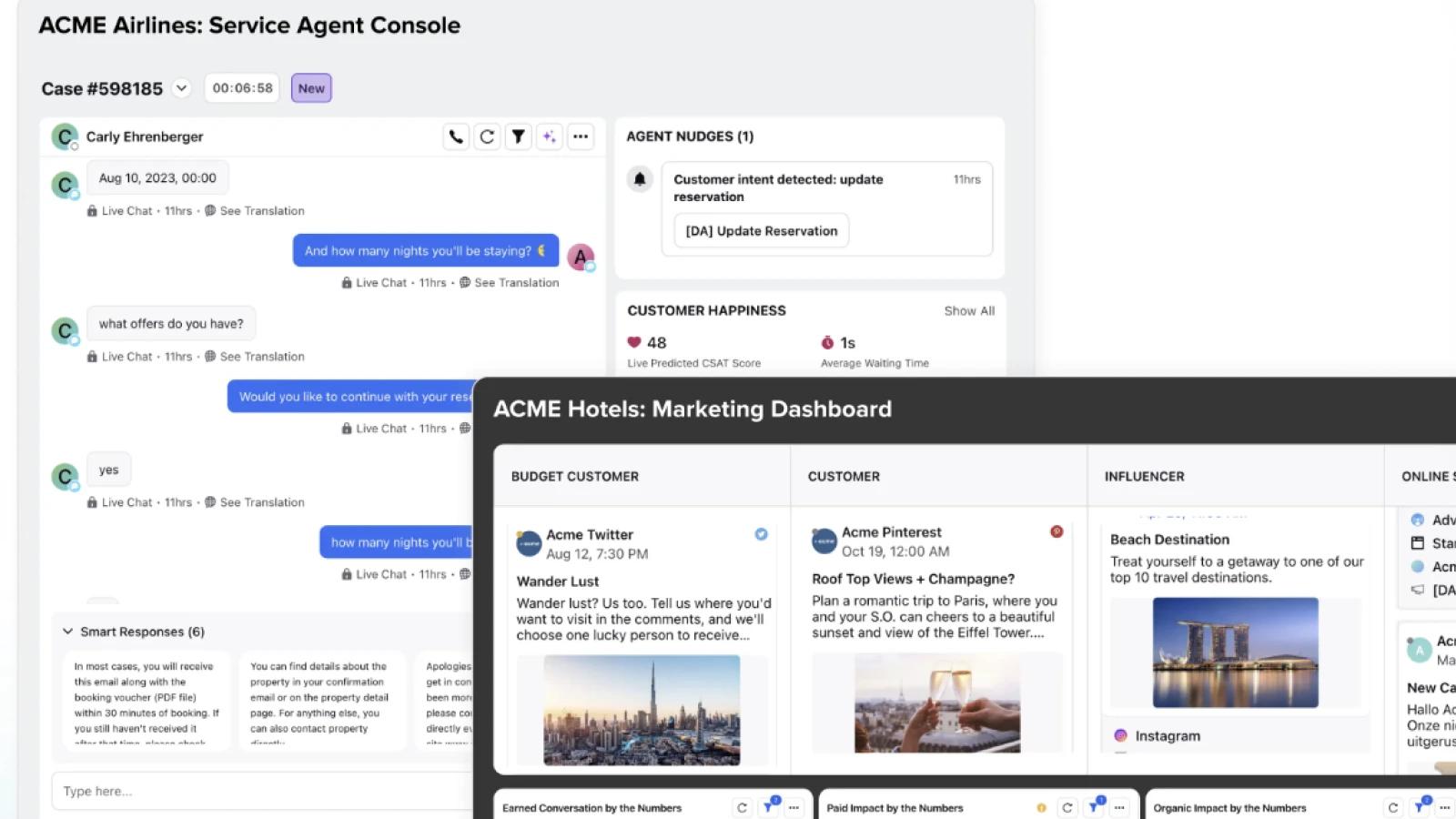1456x819 pixels.
Task: Open filter on Organic Impact by the Numbers widget
Action: 1421,806
